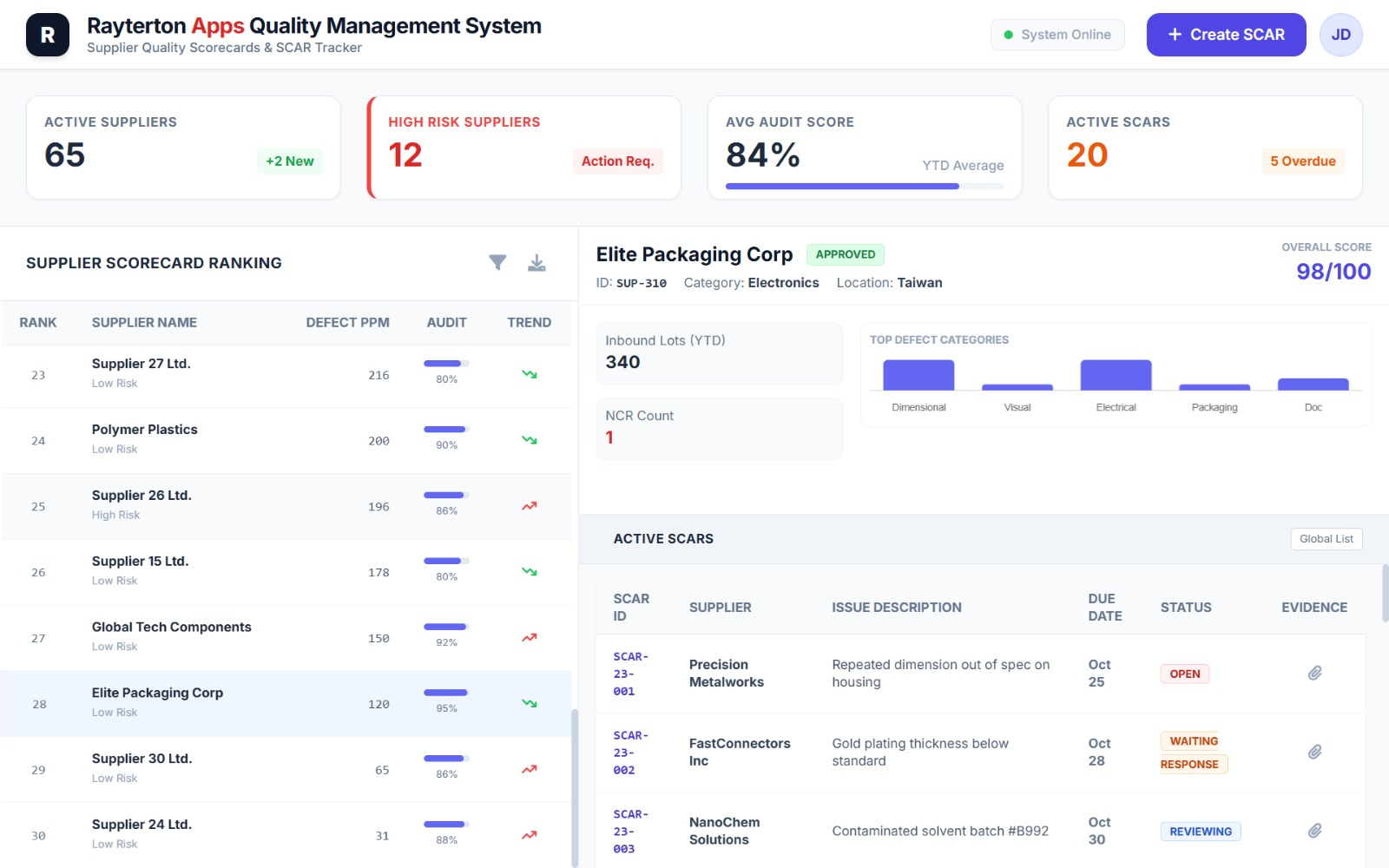Select the Dimensional bar in Top Defect Categories
This screenshot has width=1389, height=868.
[918, 376]
